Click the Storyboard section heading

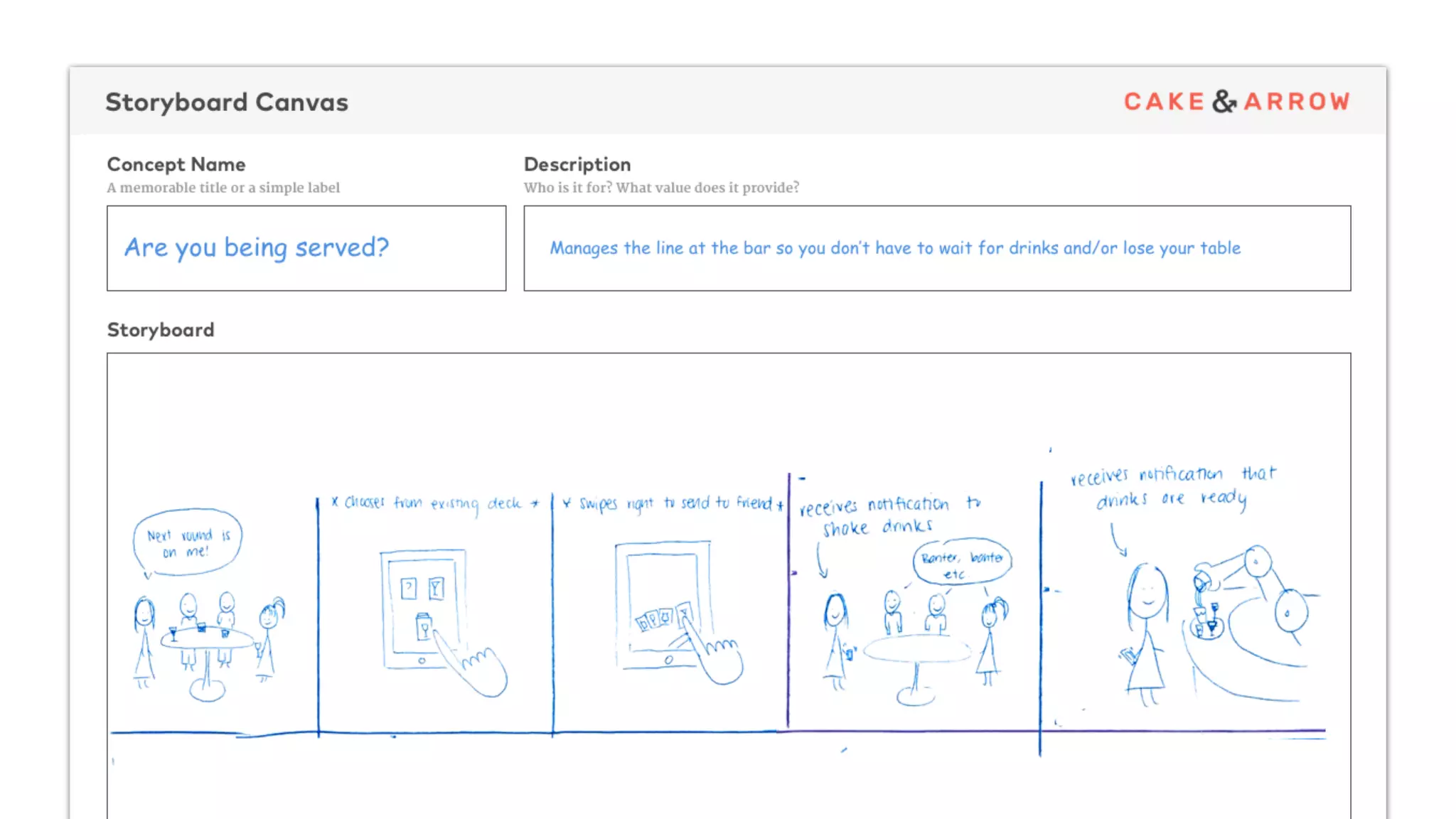coord(161,330)
